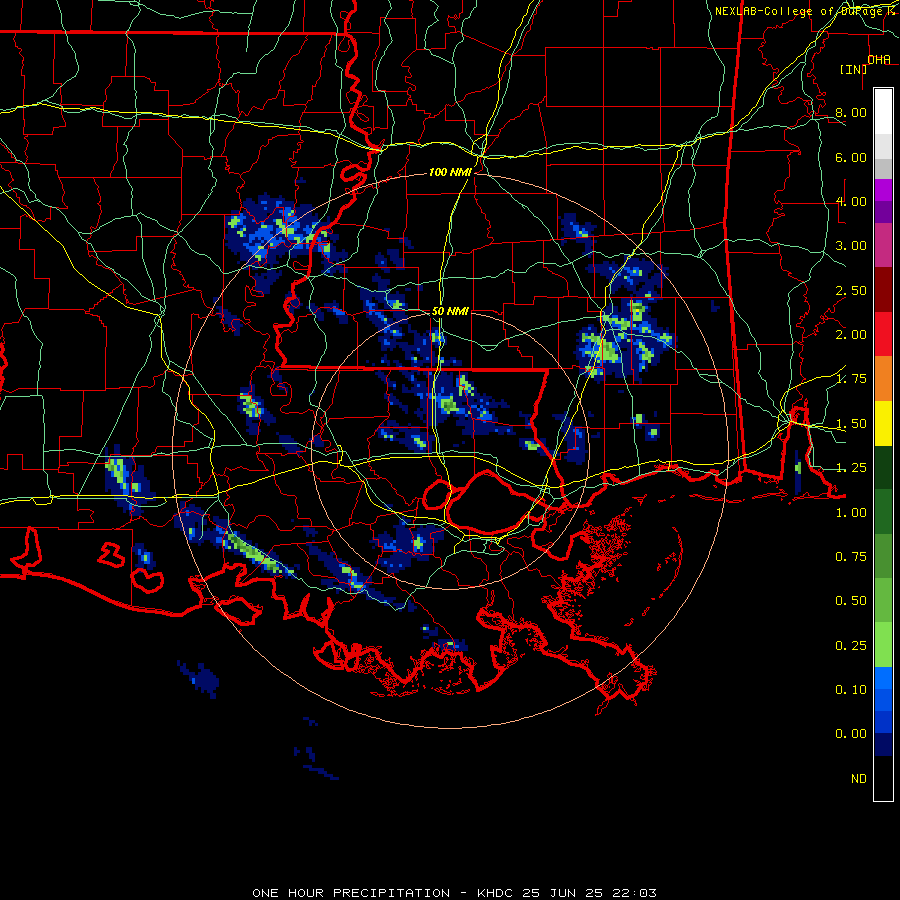Click the yellow swatch in the precipitation legend
The width and height of the screenshot is (900, 900).
883,423
